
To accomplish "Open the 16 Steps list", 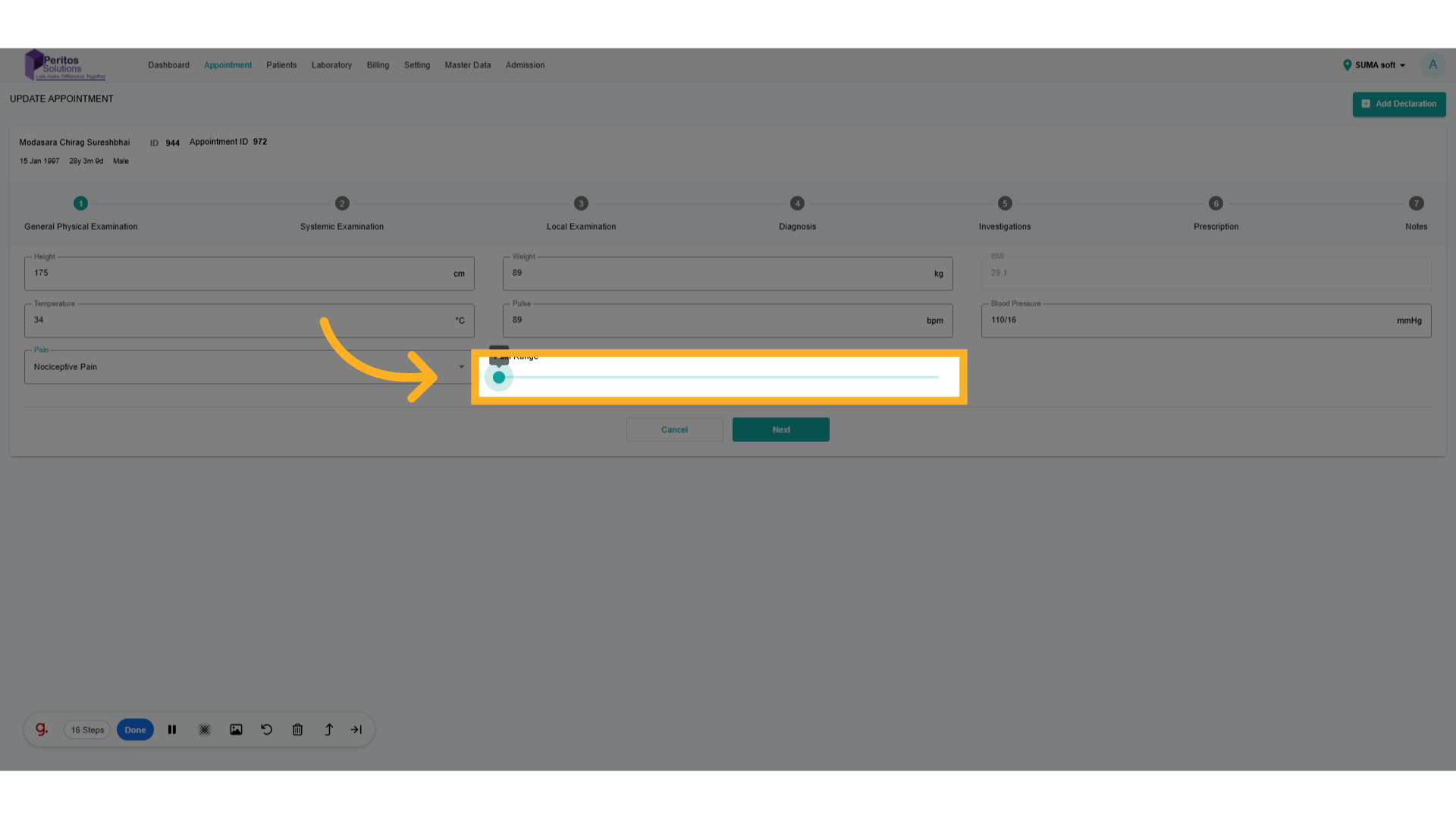I will (x=87, y=730).
